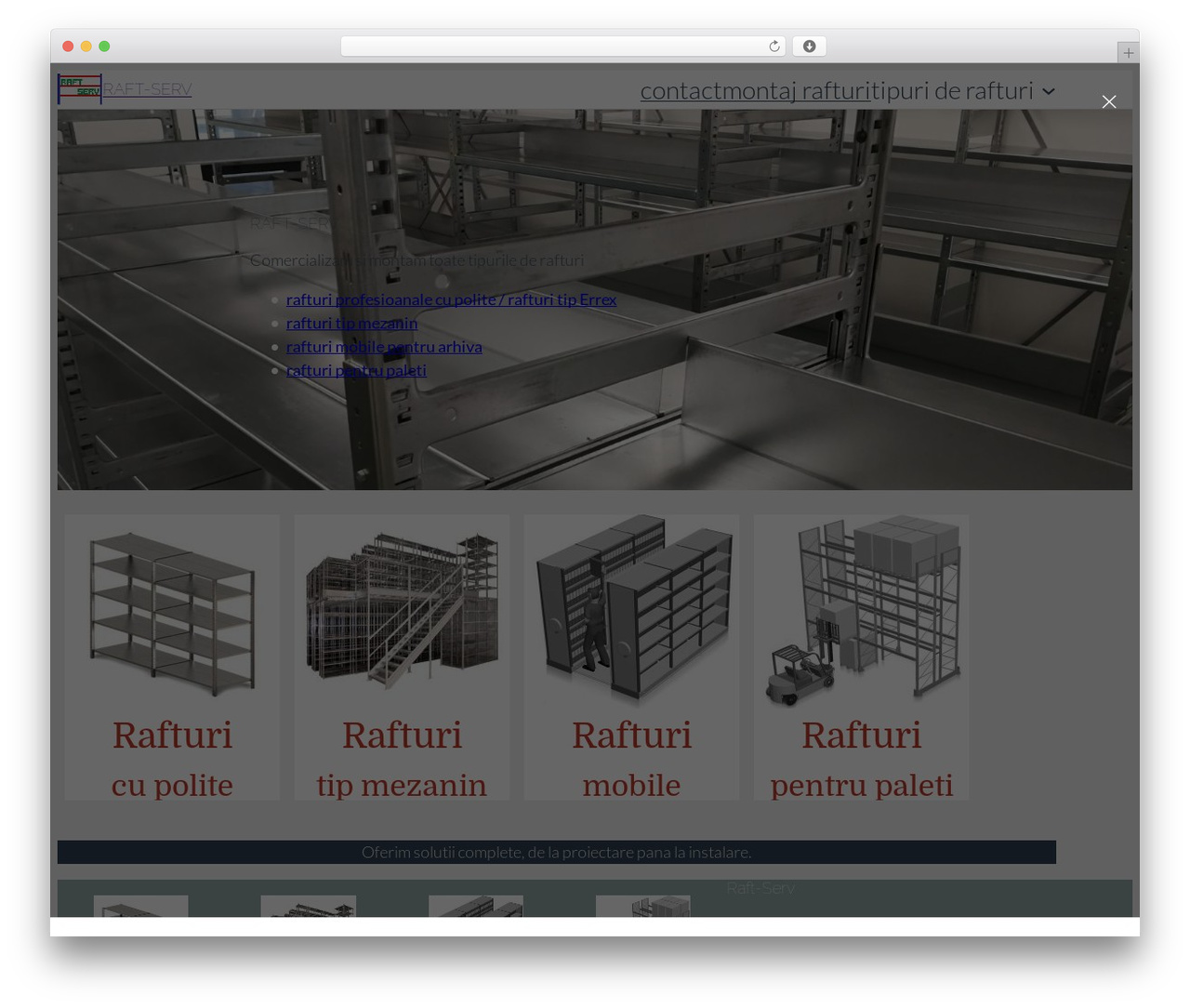Click the RAFT-SERV site title link
This screenshot has height=1008, width=1190.
point(147,88)
